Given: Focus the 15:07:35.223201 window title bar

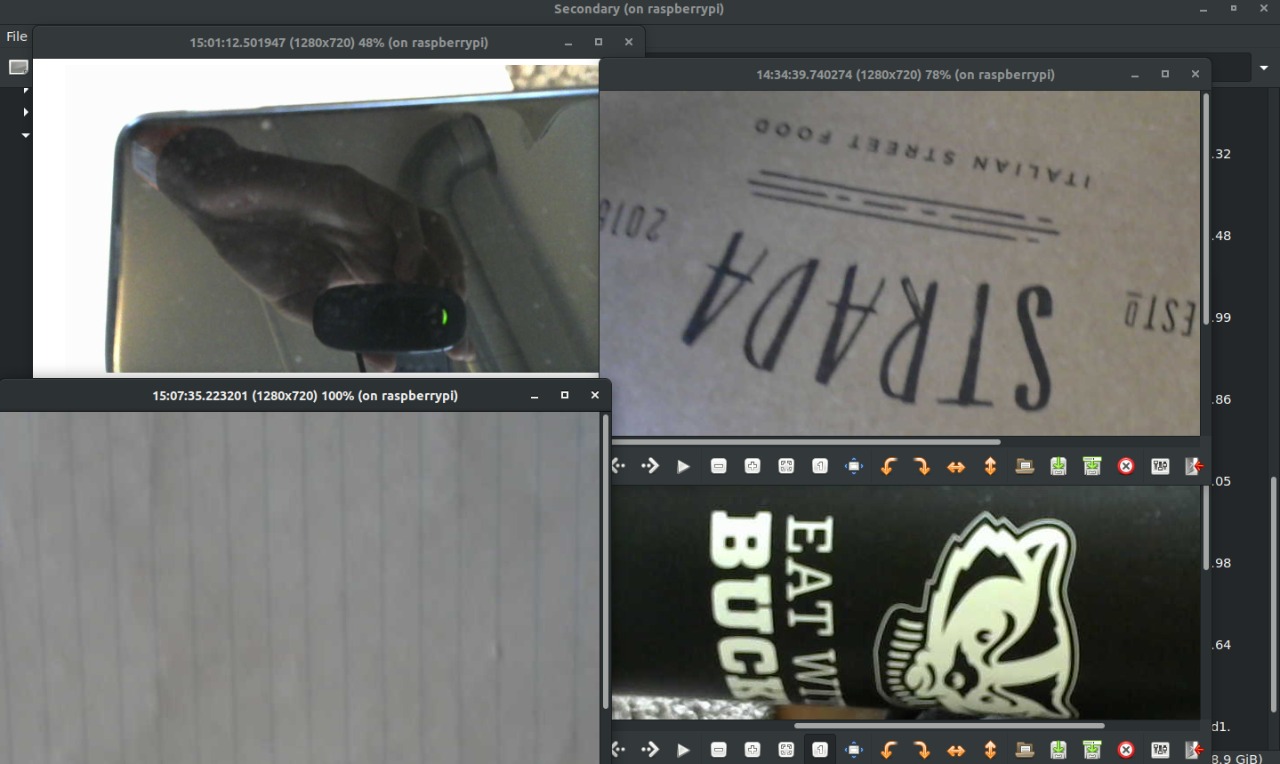Looking at the screenshot, I should [305, 395].
